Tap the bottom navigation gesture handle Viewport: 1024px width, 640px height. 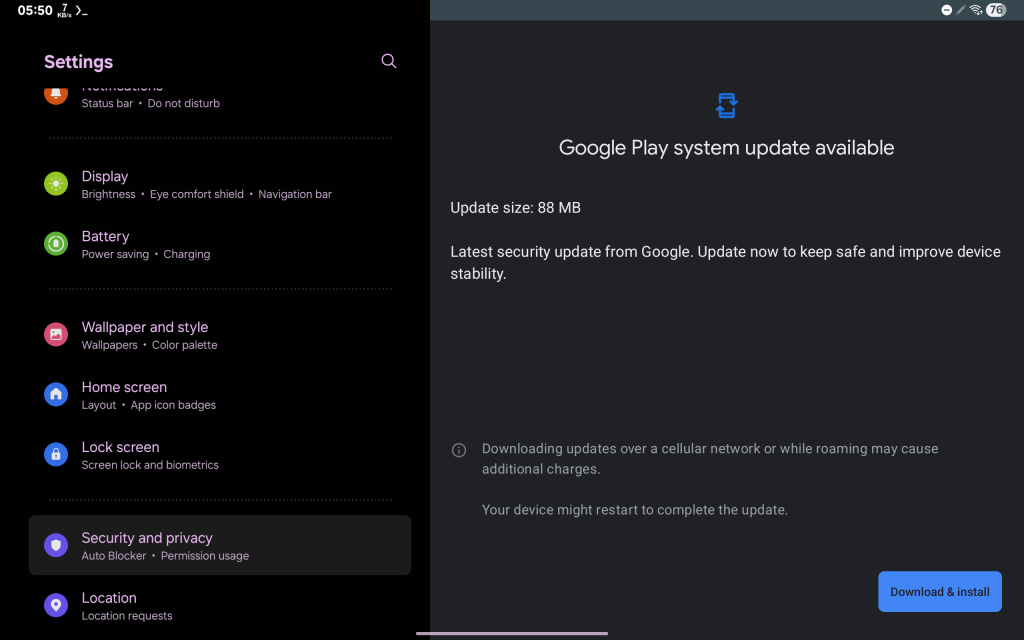tap(512, 633)
